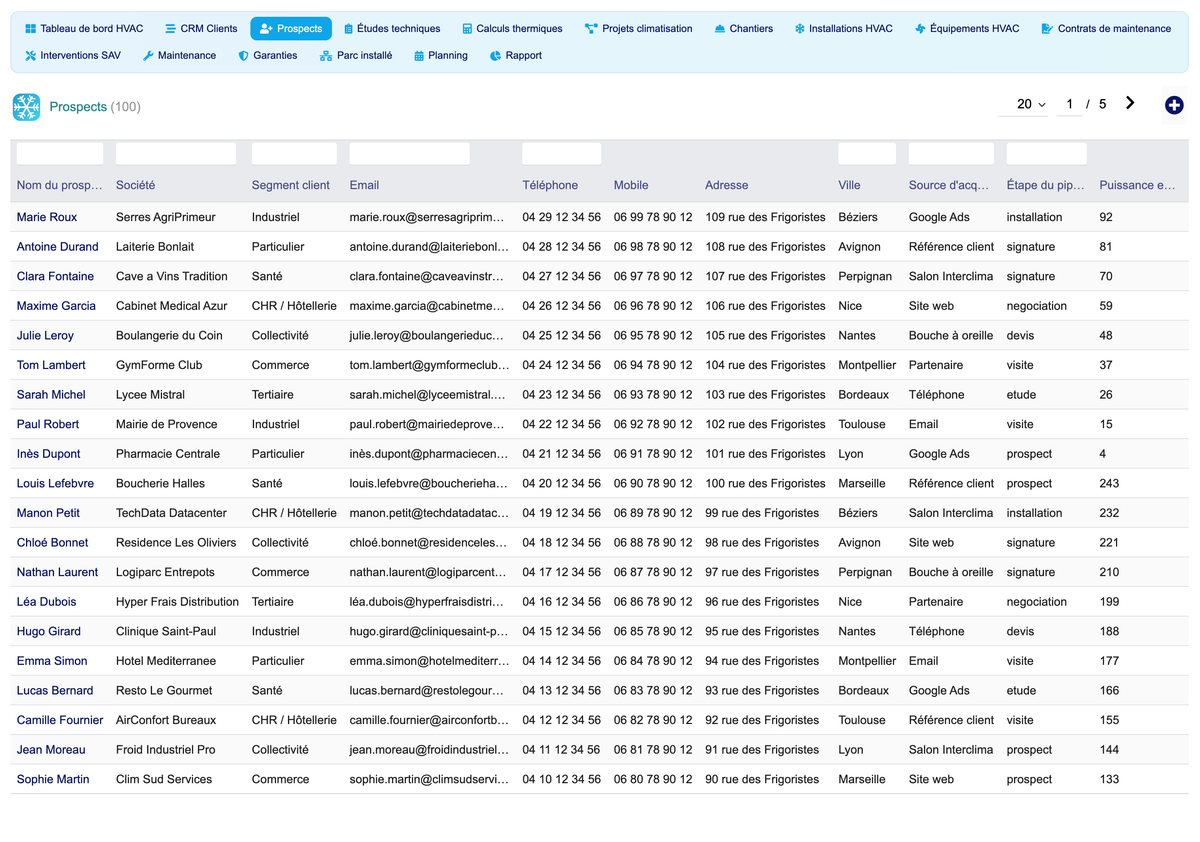Open the page size dropdown showing 20

click(1023, 104)
